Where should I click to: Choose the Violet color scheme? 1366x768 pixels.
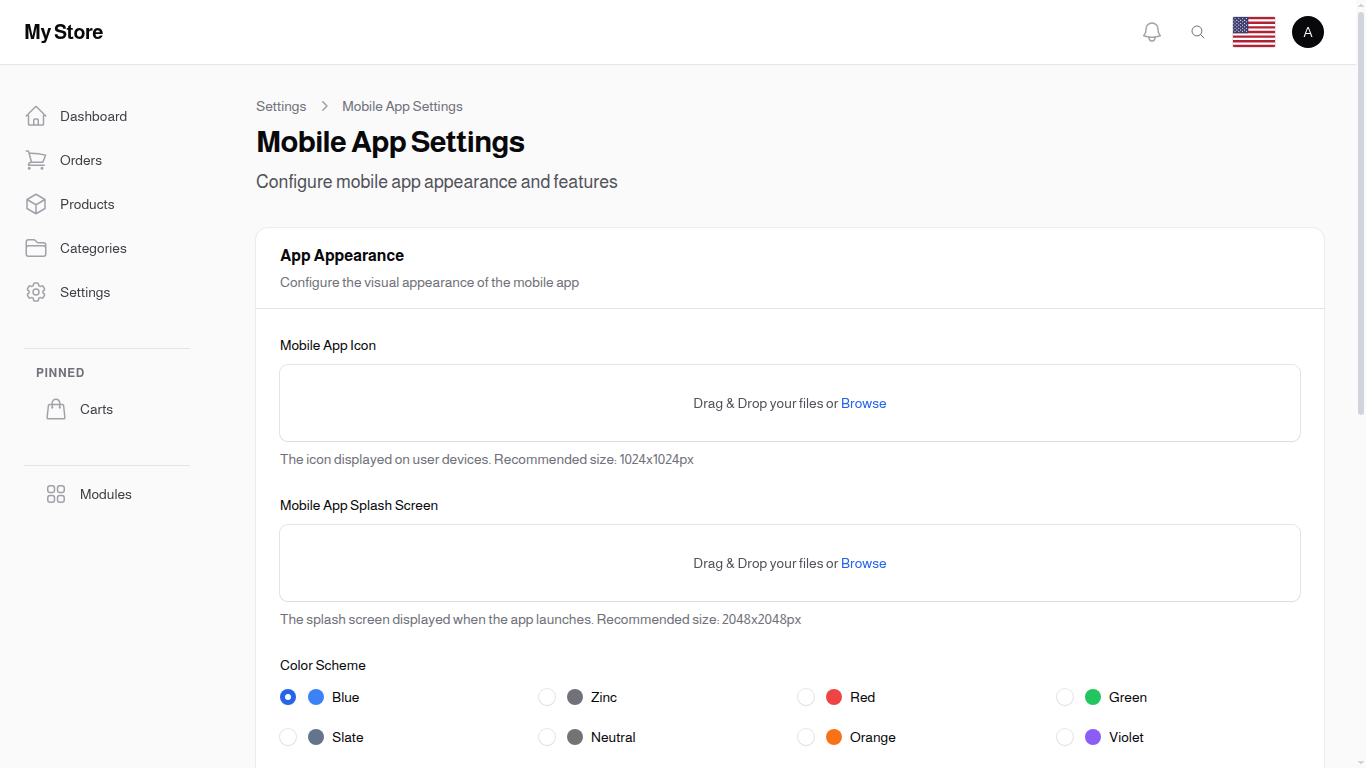(x=1065, y=737)
